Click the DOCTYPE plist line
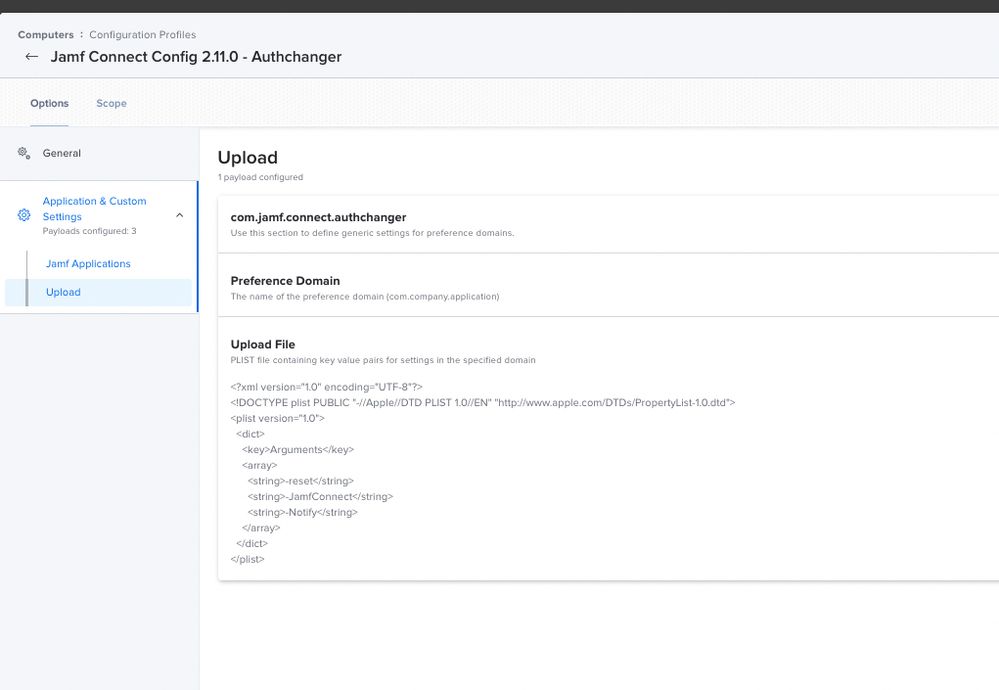The height and width of the screenshot is (690, 999). pos(483,403)
